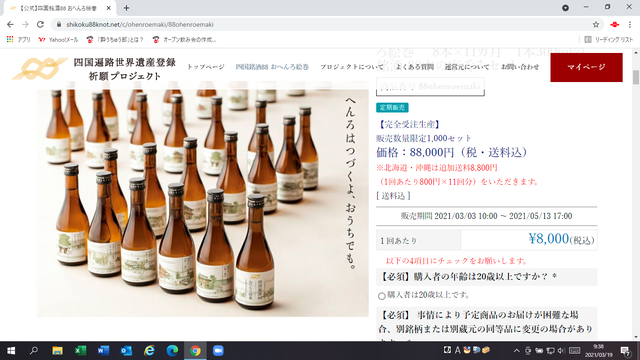The height and width of the screenshot is (360, 640).
Task: Go to トップページ menu item
Action: click(206, 67)
